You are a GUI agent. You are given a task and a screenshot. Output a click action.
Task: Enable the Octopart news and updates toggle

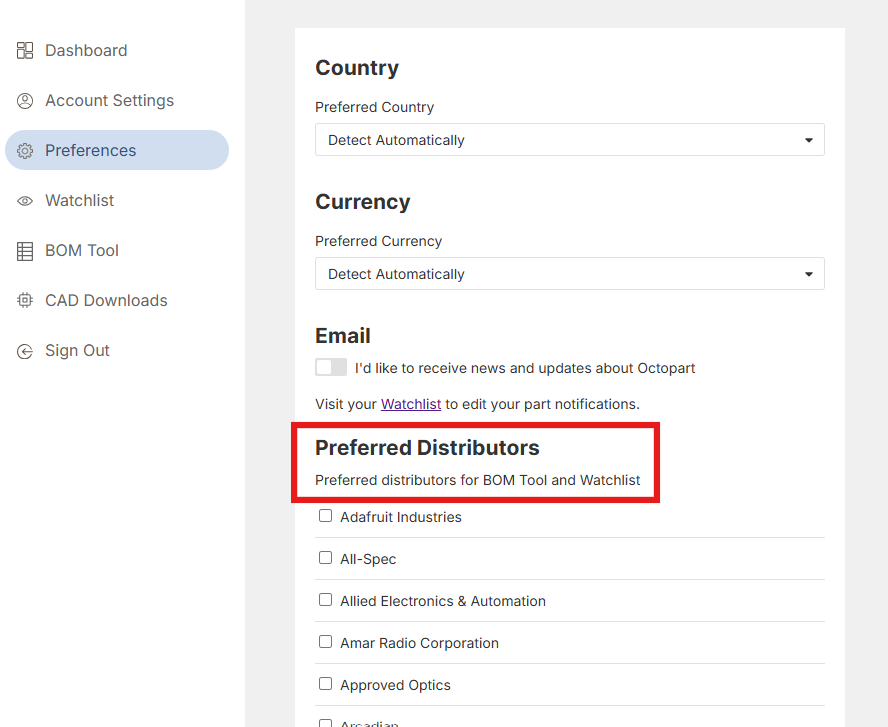tap(330, 367)
